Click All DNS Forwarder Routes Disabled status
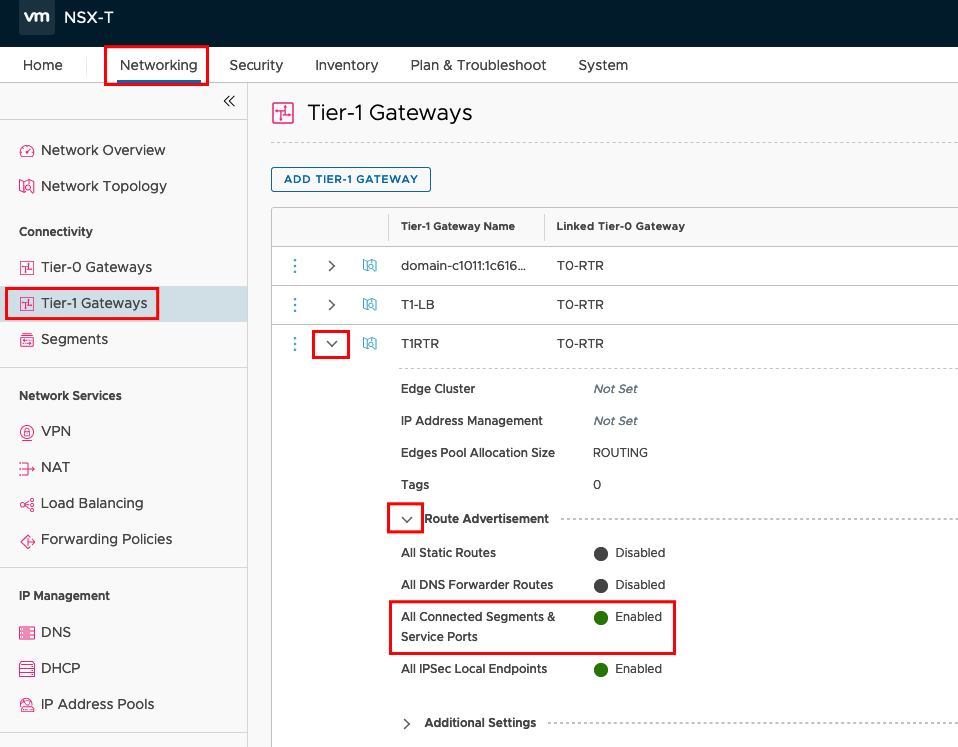This screenshot has width=958, height=747. [629, 585]
